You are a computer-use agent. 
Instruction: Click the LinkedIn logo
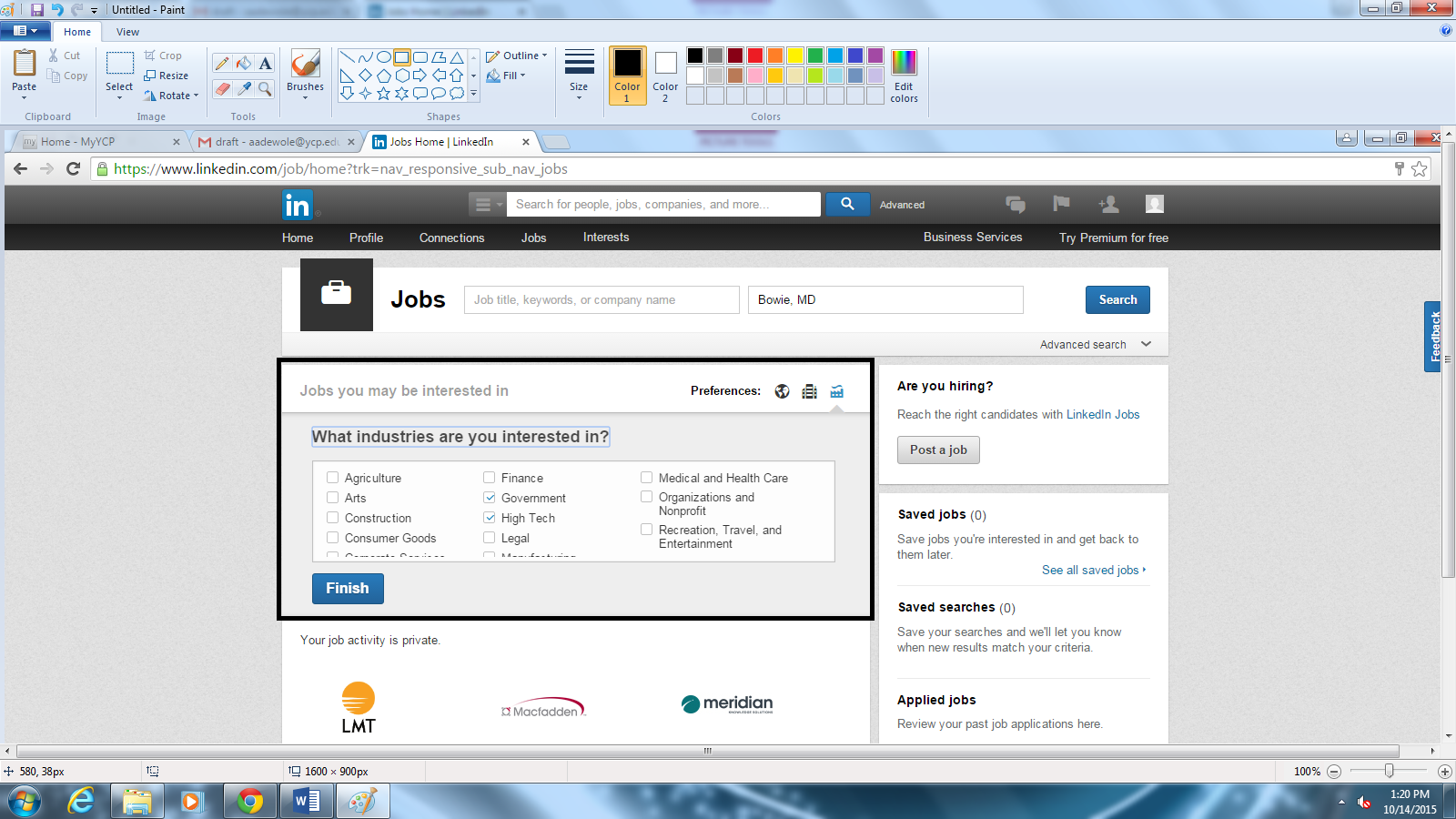coord(298,205)
